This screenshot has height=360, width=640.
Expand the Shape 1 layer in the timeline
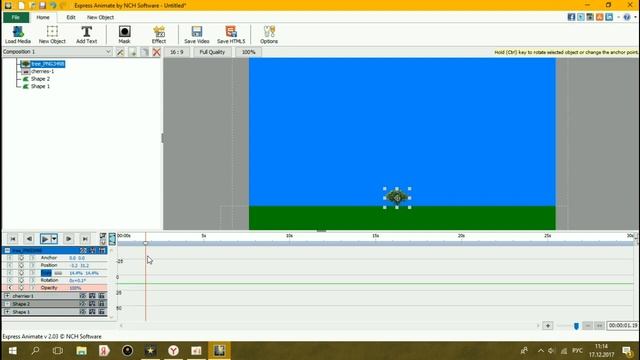7,312
